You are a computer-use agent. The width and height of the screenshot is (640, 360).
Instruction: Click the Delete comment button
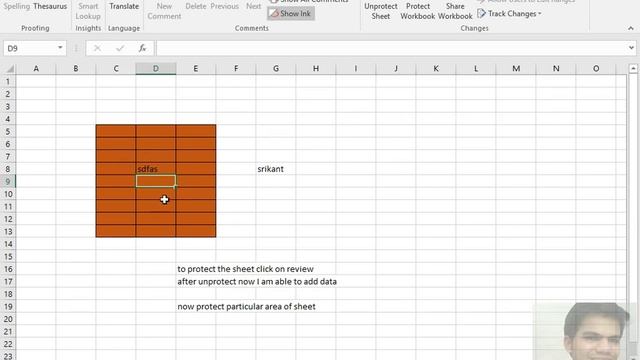(196, 7)
